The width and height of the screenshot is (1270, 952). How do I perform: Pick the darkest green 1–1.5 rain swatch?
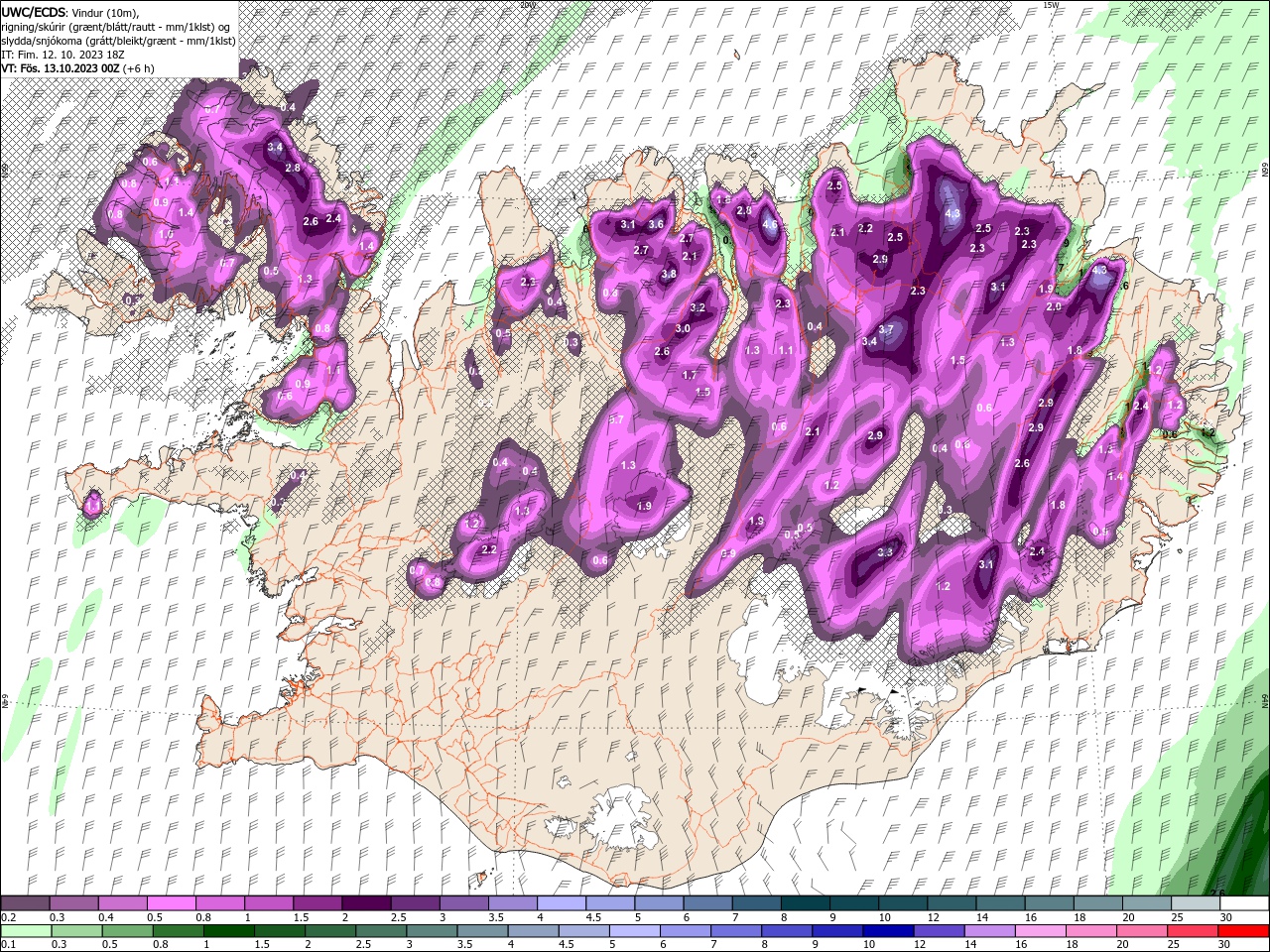click(229, 931)
